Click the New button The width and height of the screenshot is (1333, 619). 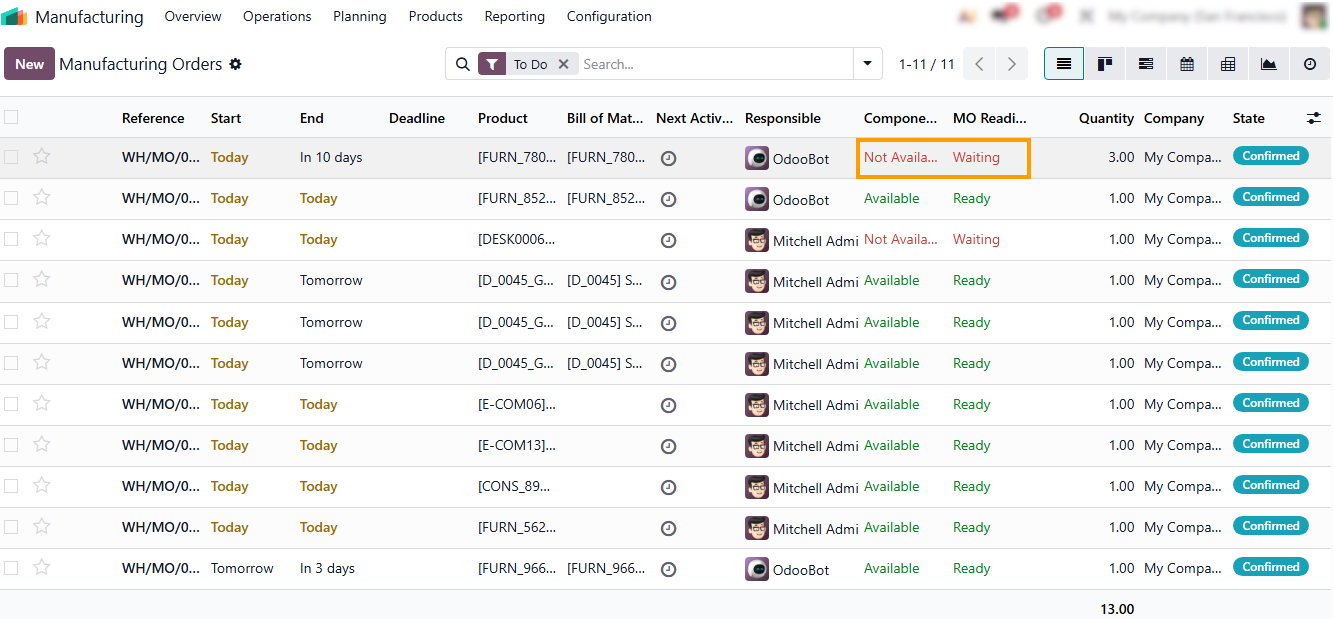point(29,64)
